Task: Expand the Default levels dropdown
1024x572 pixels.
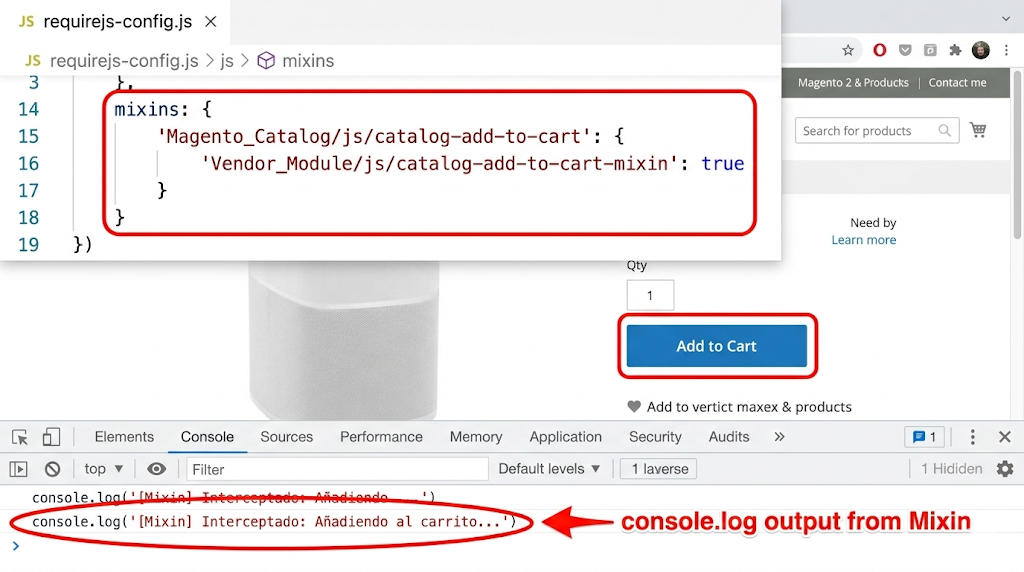Action: pyautogui.click(x=549, y=469)
